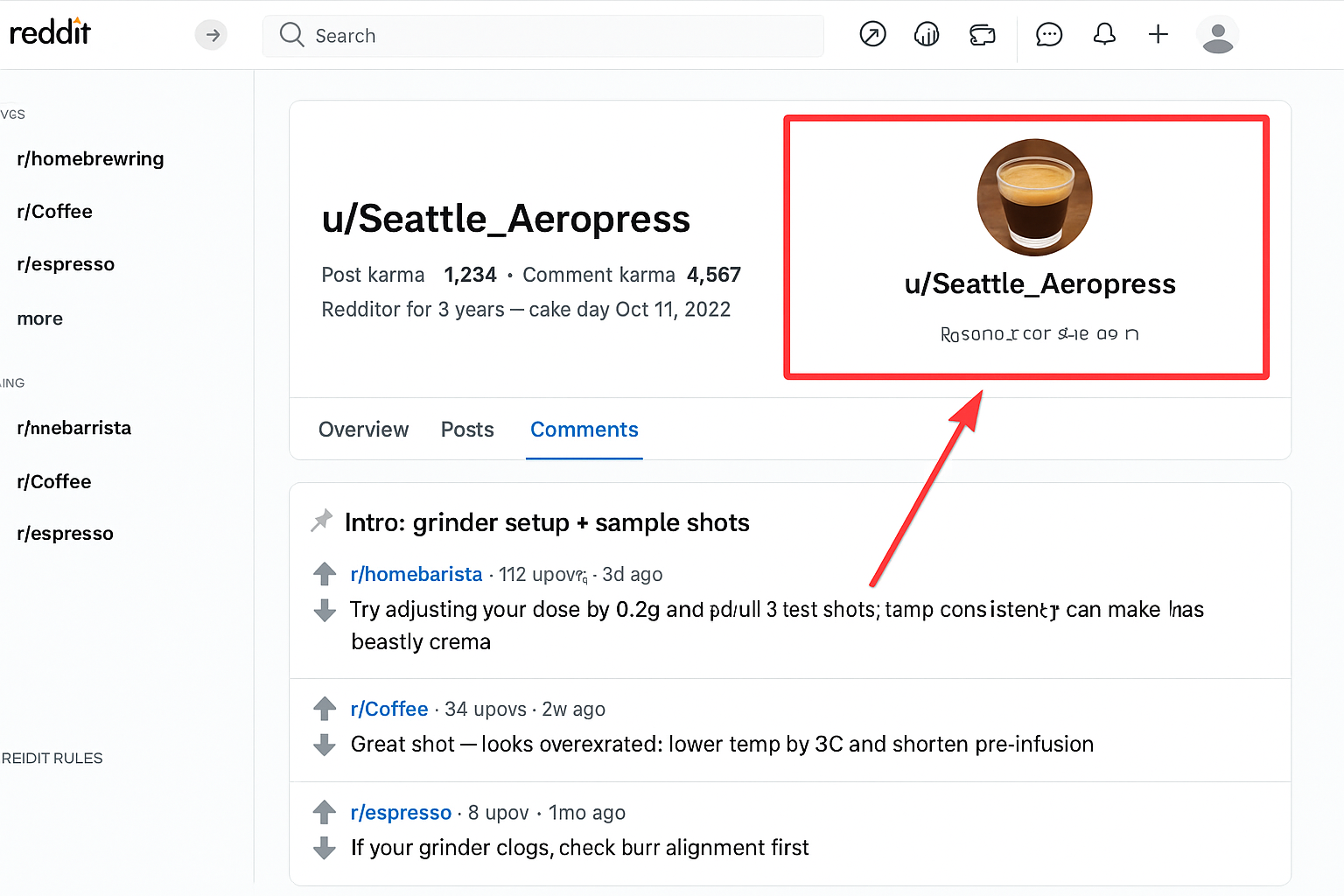1344x896 pixels.
Task: Select the Comments tab
Action: pos(584,430)
